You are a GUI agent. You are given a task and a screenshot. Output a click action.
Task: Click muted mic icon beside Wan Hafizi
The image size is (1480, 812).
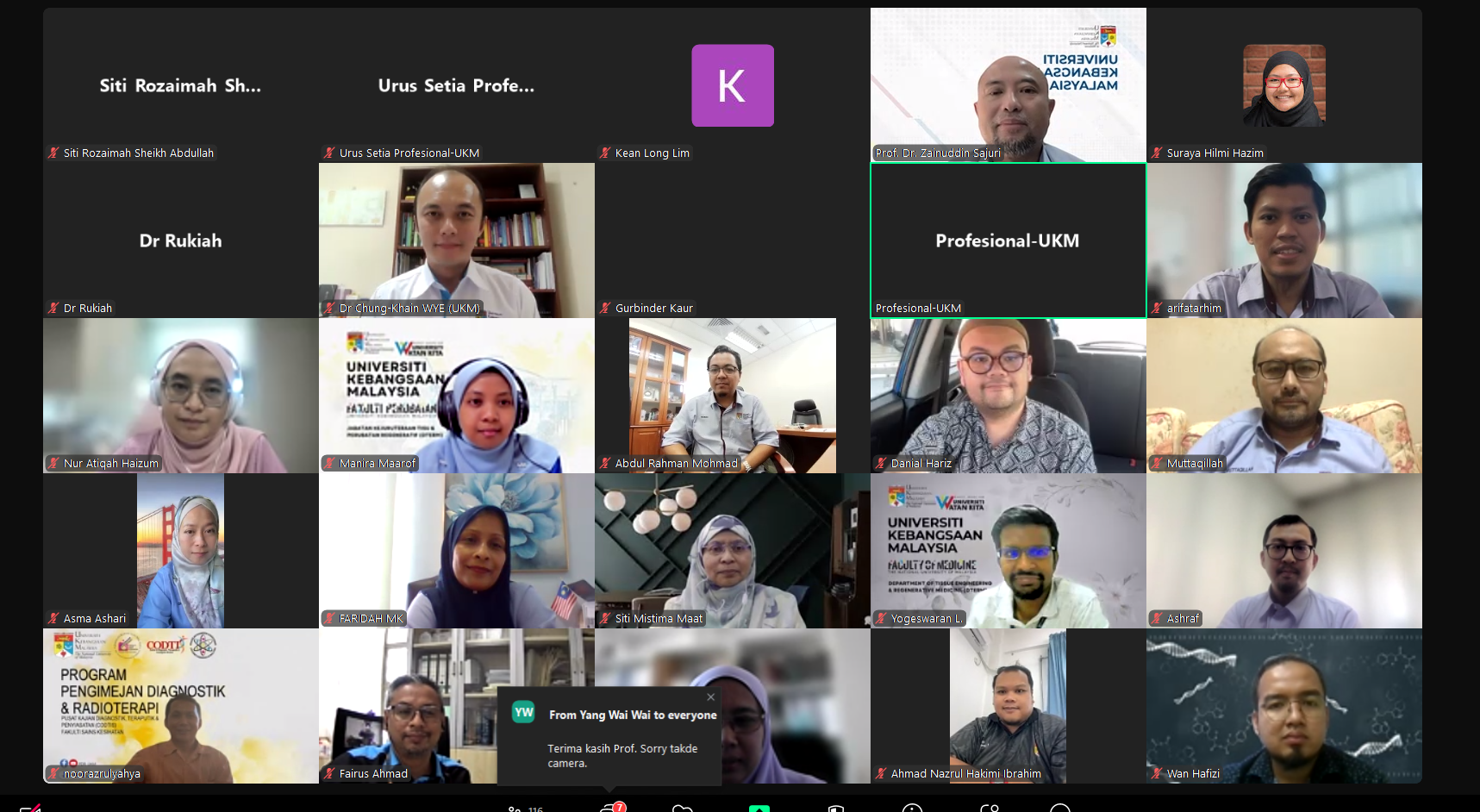pos(1157,773)
